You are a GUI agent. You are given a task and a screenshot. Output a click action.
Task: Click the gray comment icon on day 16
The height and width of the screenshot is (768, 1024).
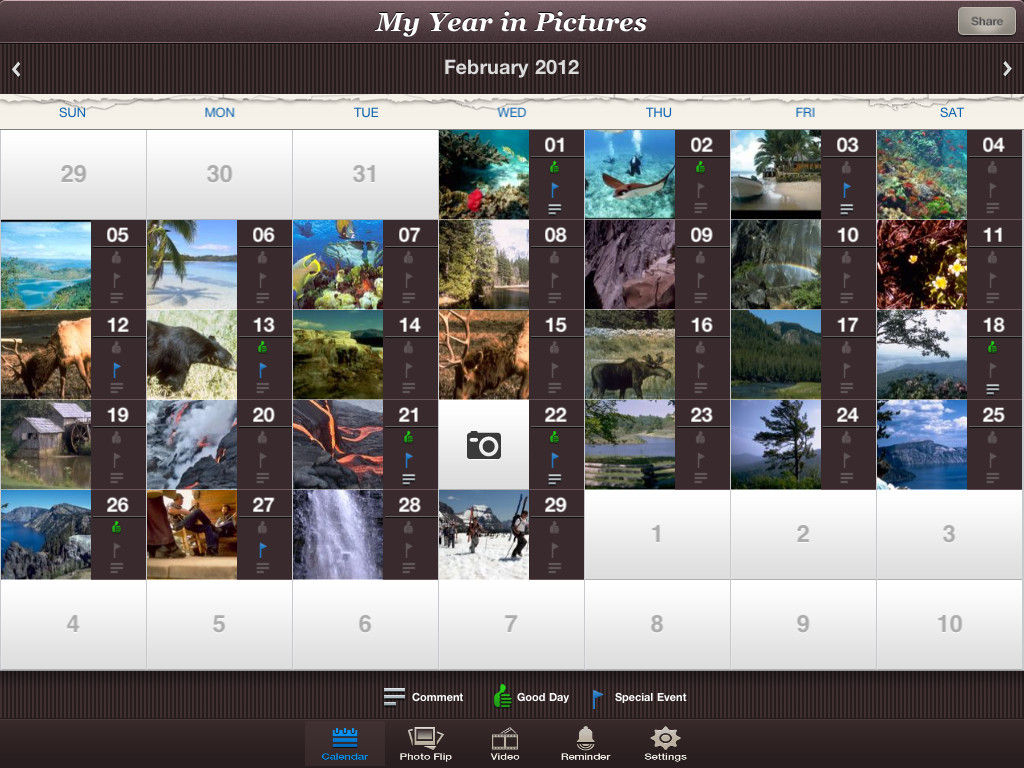pyautogui.click(x=701, y=389)
